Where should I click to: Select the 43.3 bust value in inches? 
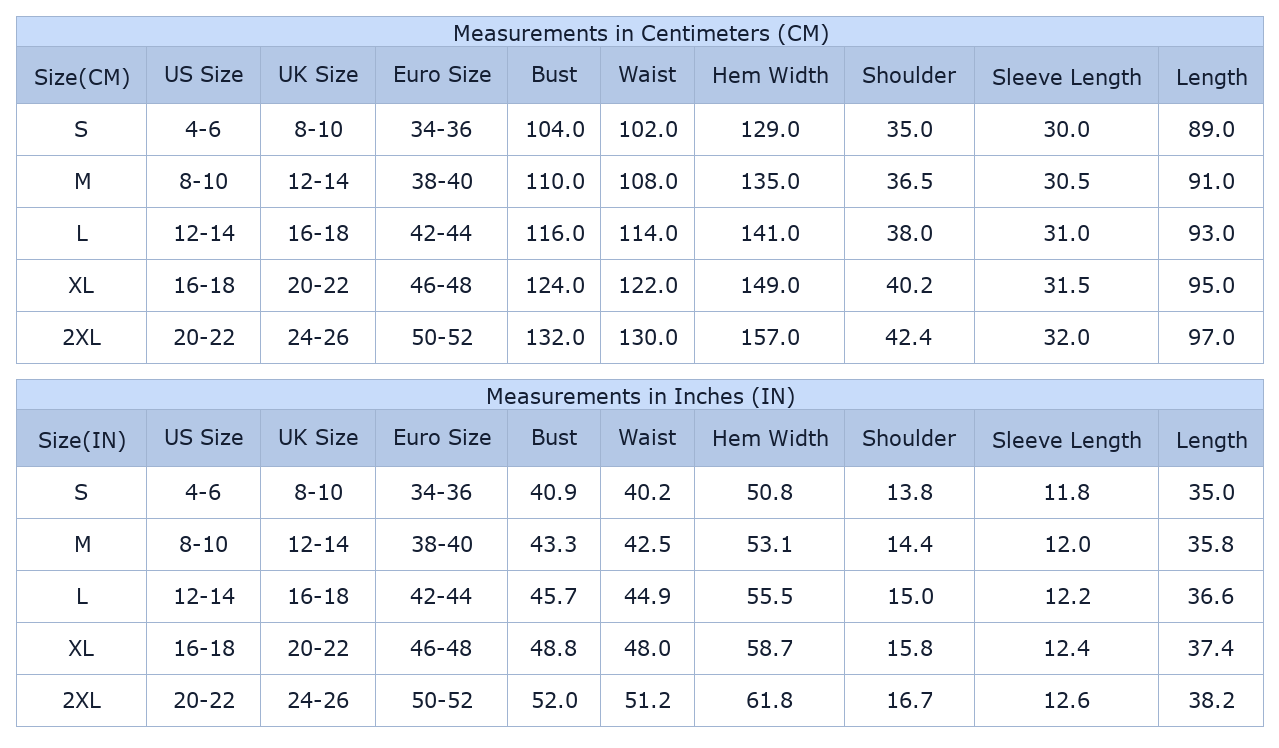(554, 545)
